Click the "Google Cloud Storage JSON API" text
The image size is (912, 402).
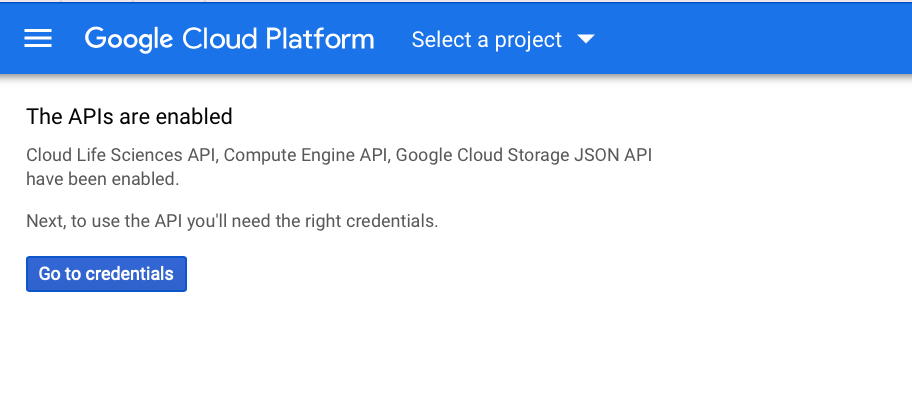click(526, 155)
